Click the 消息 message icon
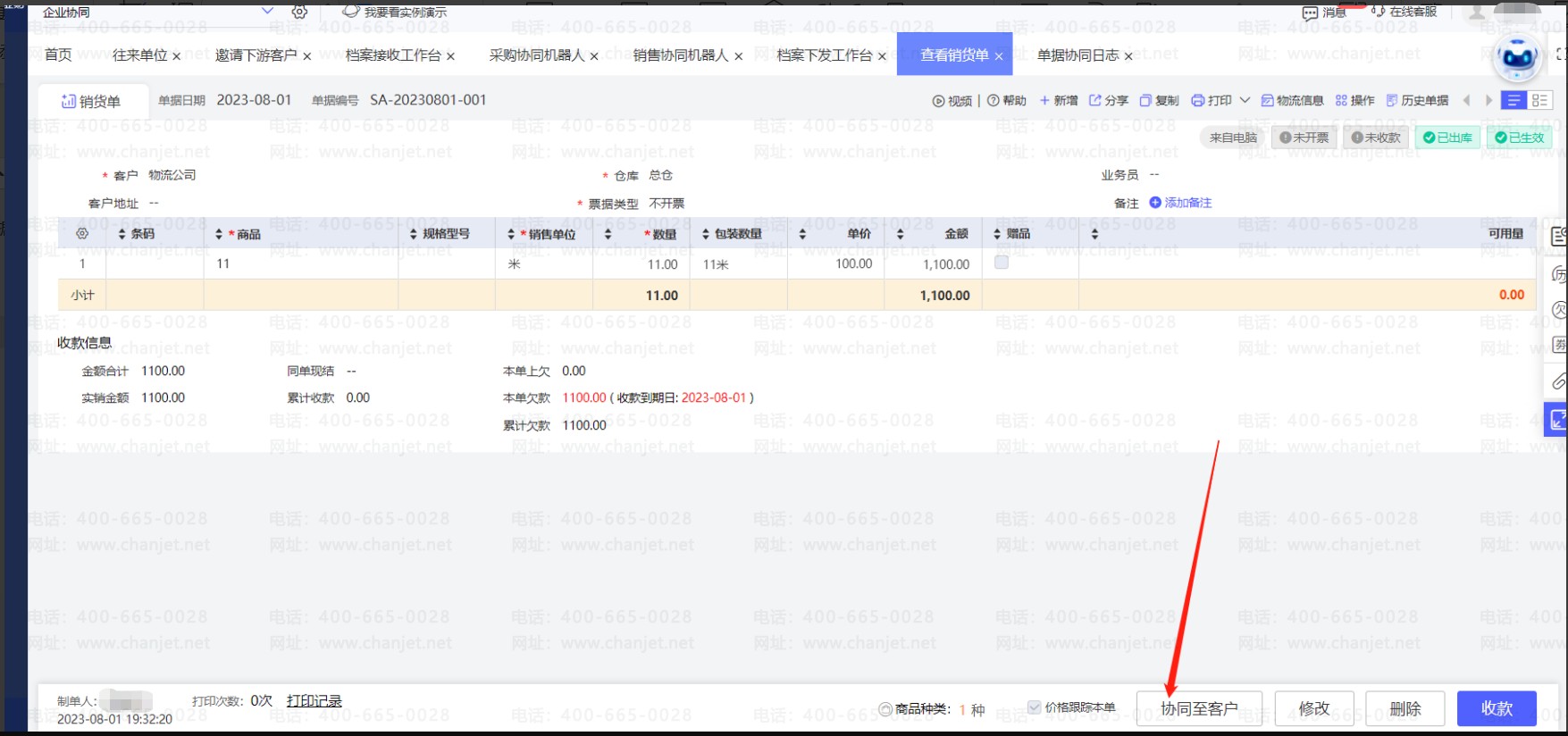This screenshot has width=1568, height=736. [x=1311, y=13]
